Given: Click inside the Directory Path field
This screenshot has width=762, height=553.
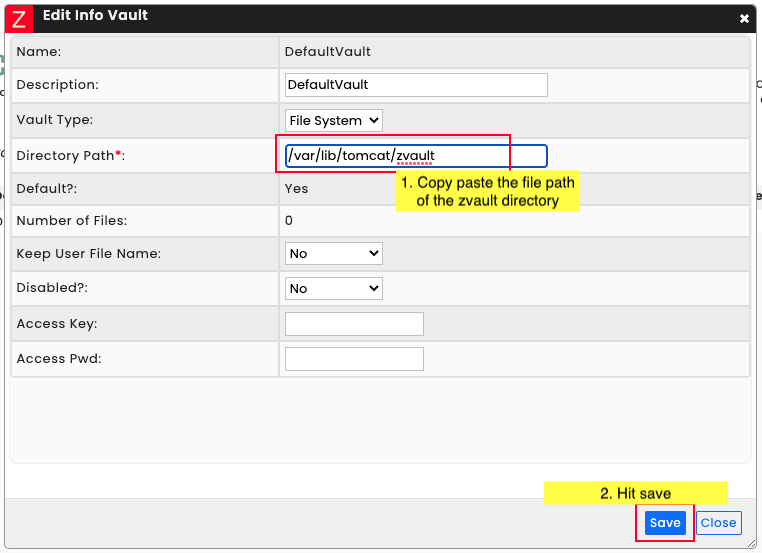Looking at the screenshot, I should [416, 156].
